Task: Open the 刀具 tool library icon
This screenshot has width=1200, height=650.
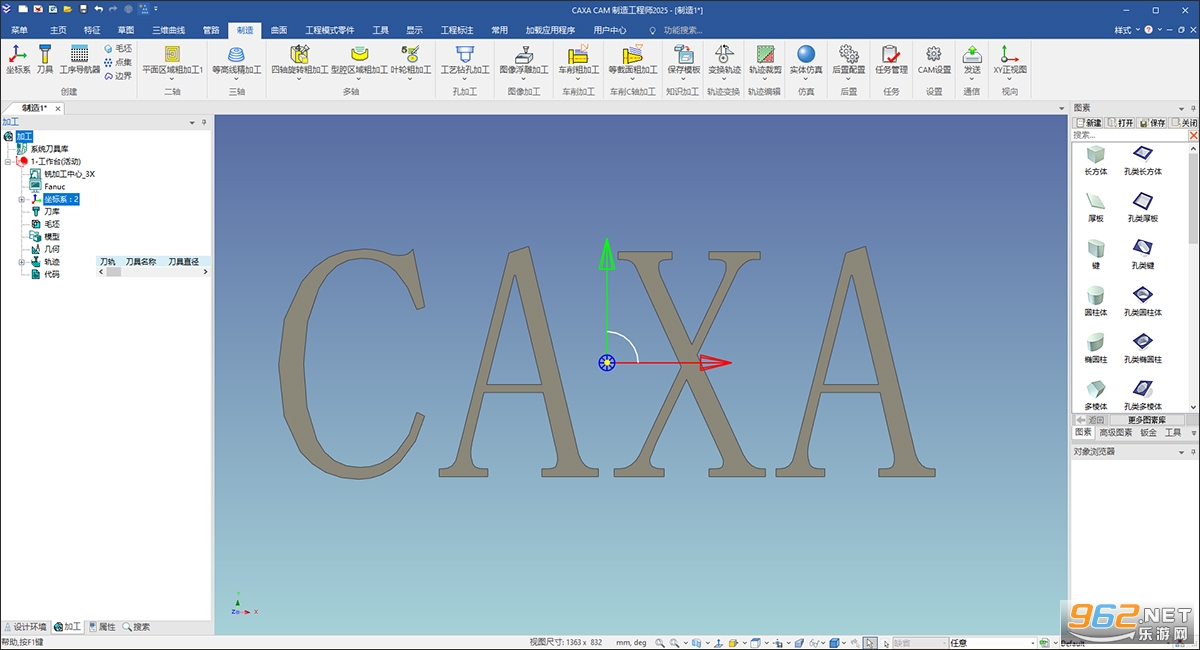Action: (45, 59)
